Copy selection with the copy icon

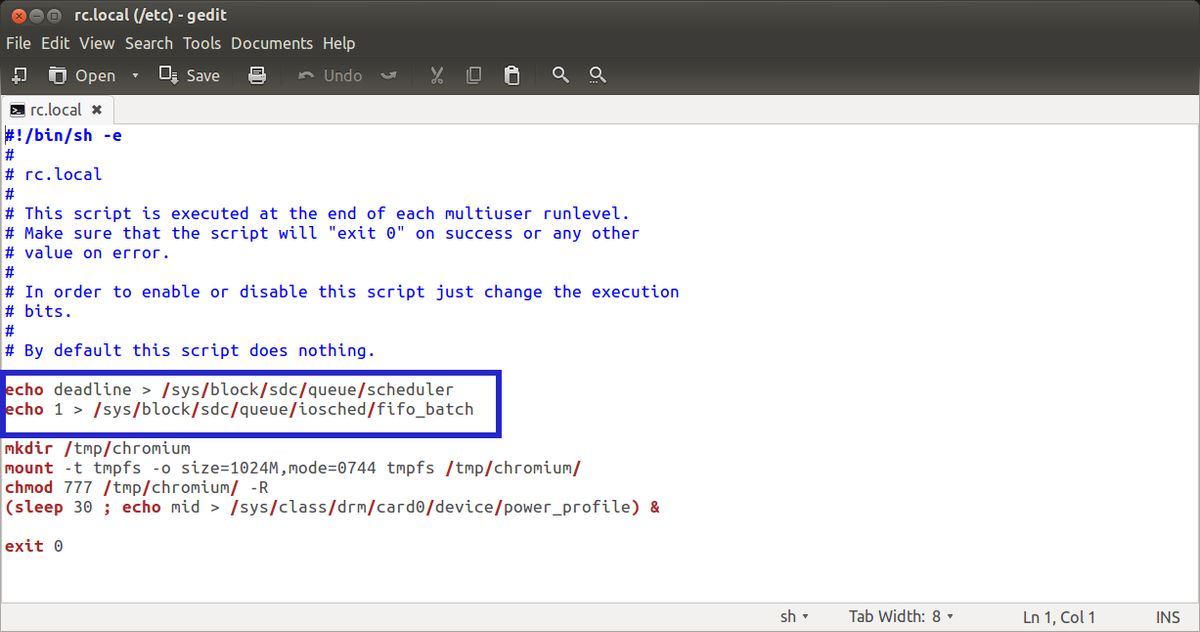click(x=474, y=75)
